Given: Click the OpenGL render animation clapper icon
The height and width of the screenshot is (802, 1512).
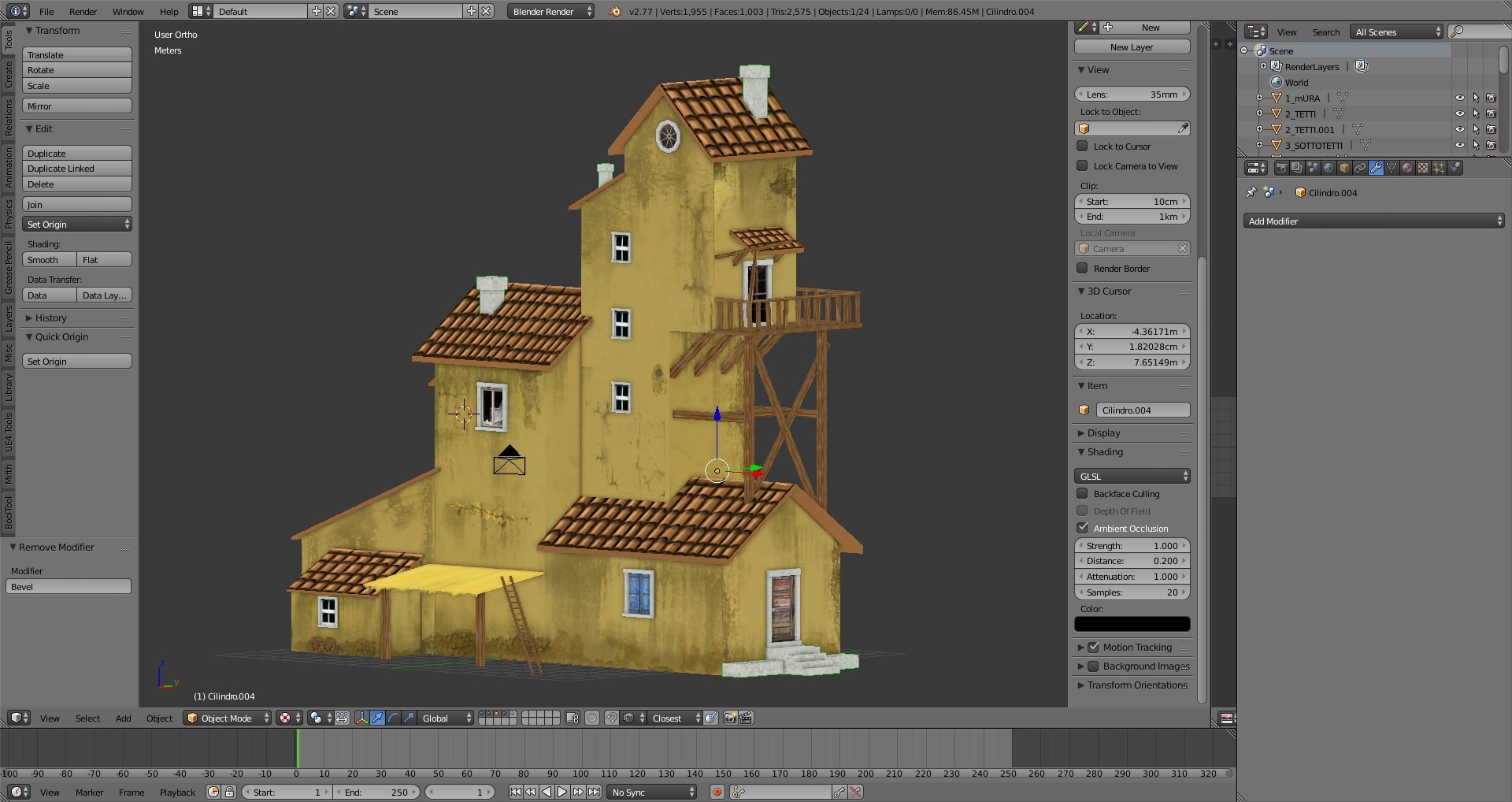Looking at the screenshot, I should click(746, 718).
